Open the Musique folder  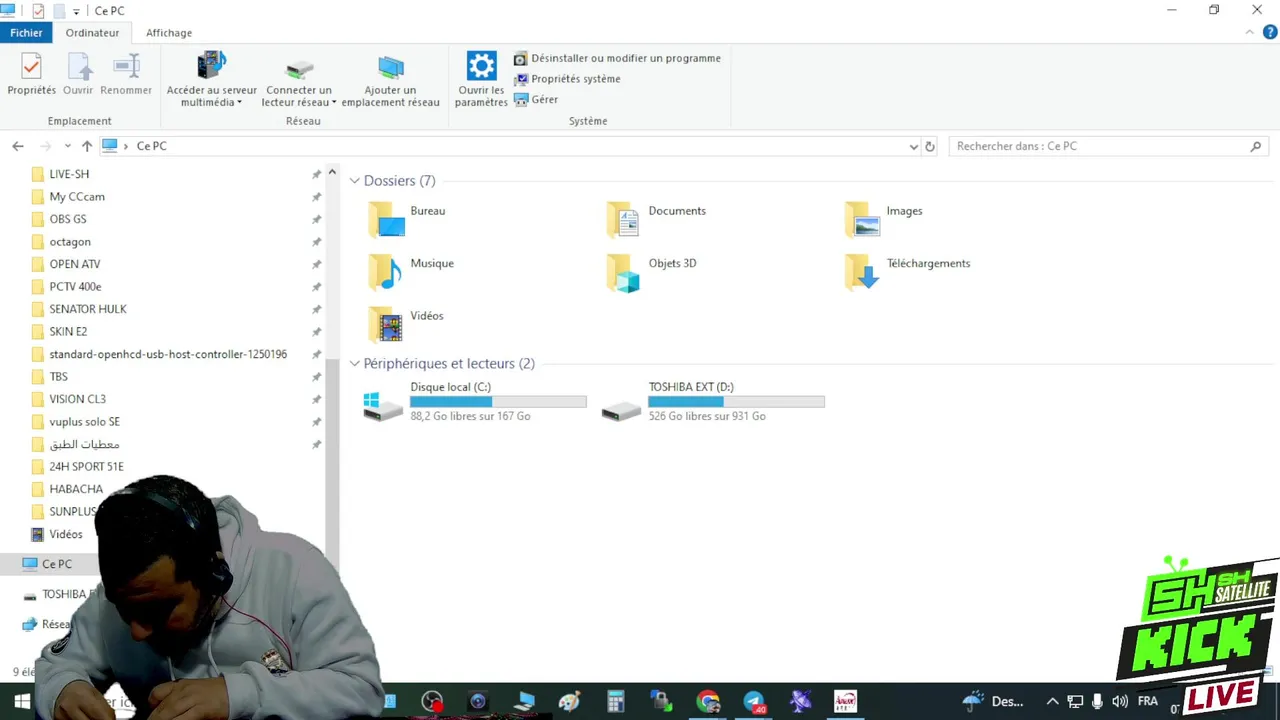click(411, 271)
